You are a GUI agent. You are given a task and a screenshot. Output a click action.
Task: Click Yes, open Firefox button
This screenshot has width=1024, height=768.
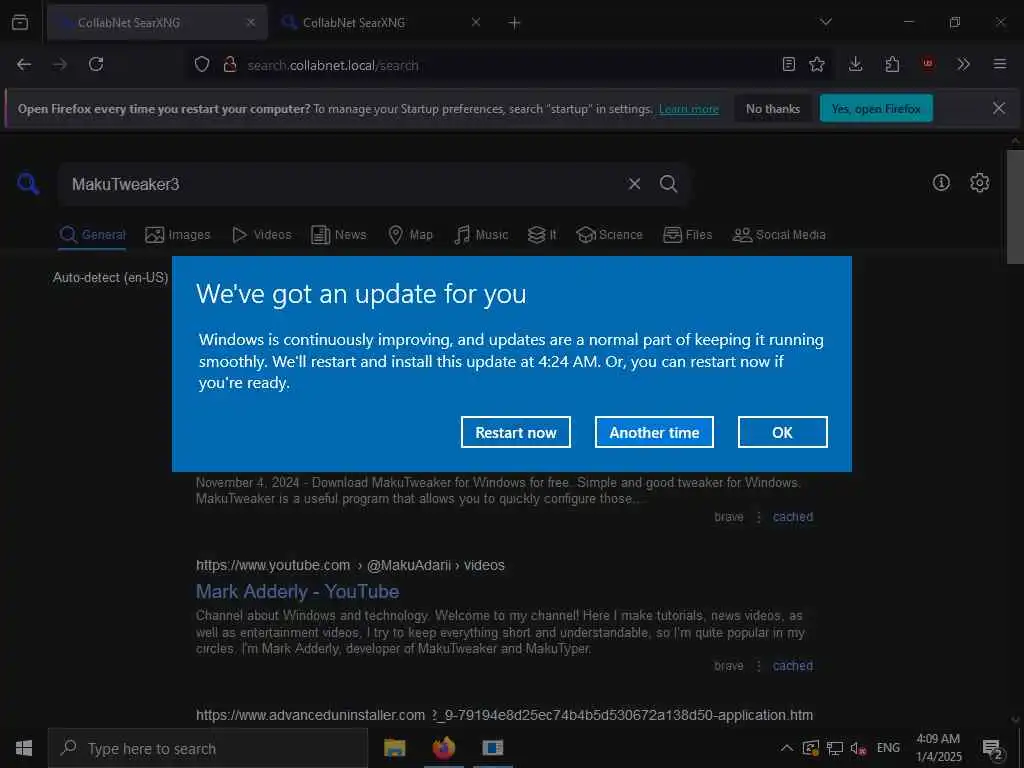click(x=876, y=109)
